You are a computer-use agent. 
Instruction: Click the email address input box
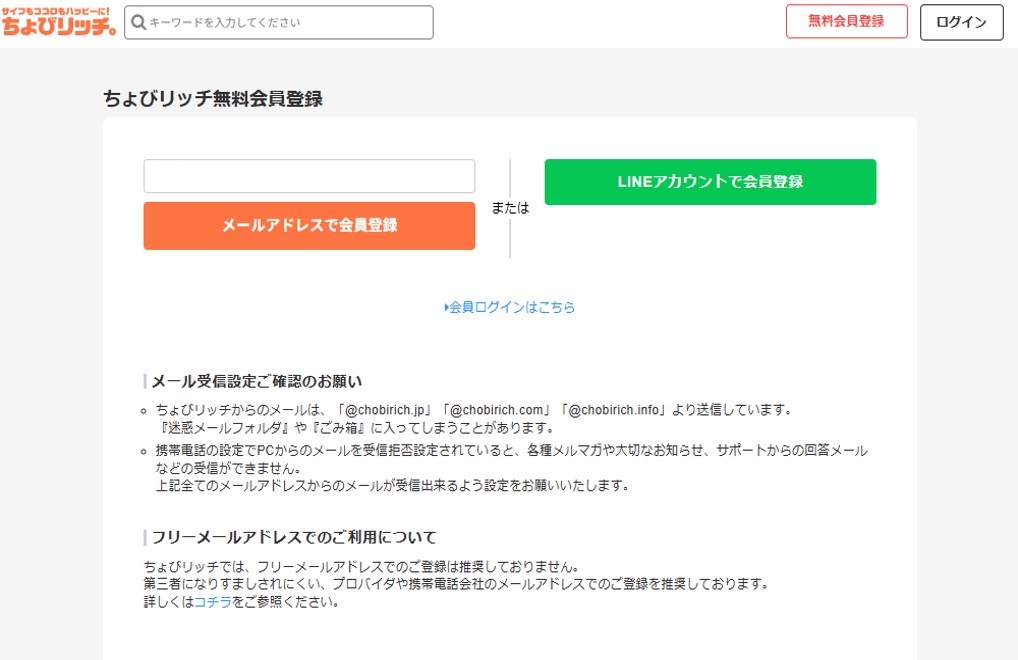309,176
